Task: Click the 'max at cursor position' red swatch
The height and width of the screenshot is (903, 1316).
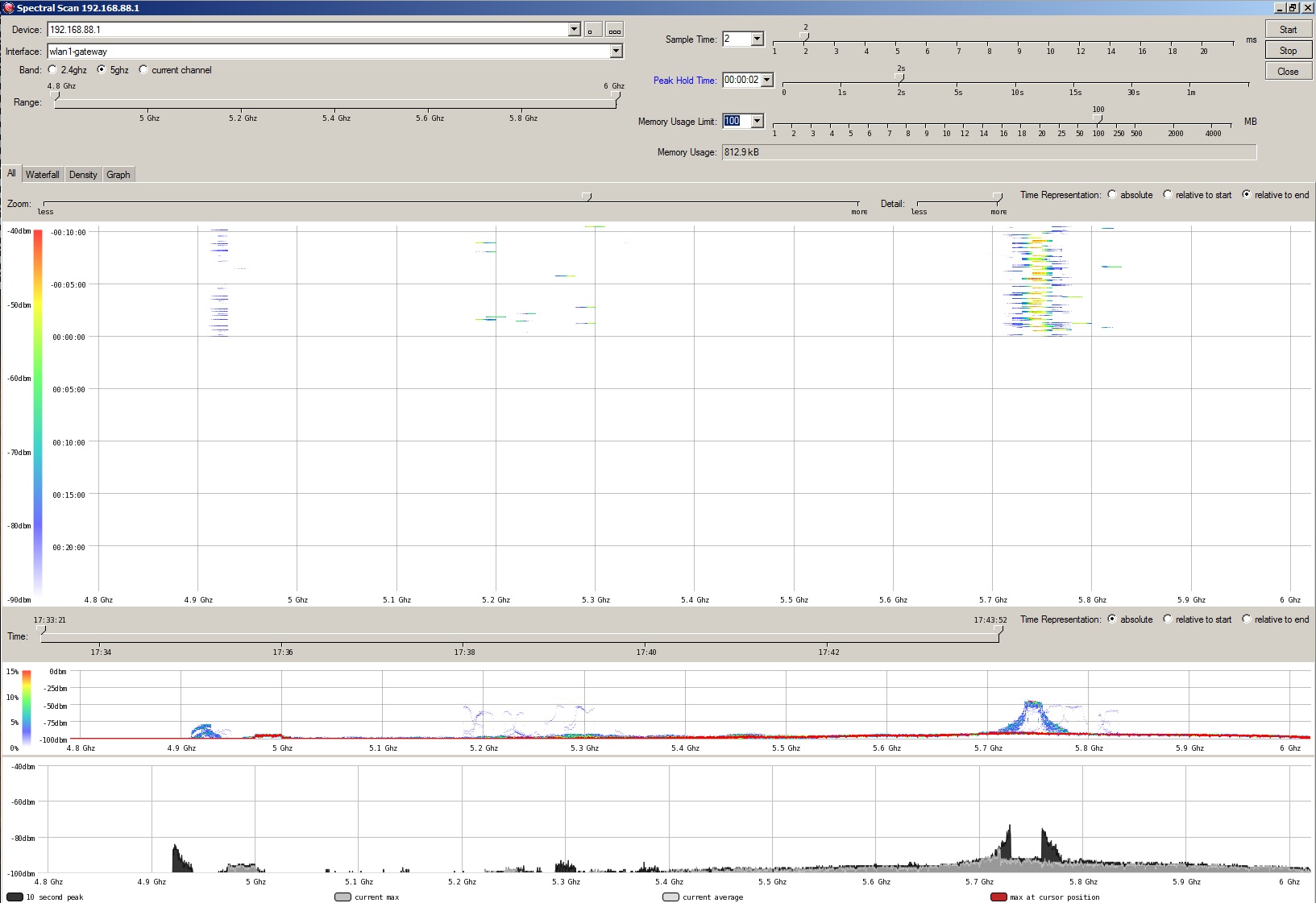Action: pyautogui.click(x=998, y=897)
